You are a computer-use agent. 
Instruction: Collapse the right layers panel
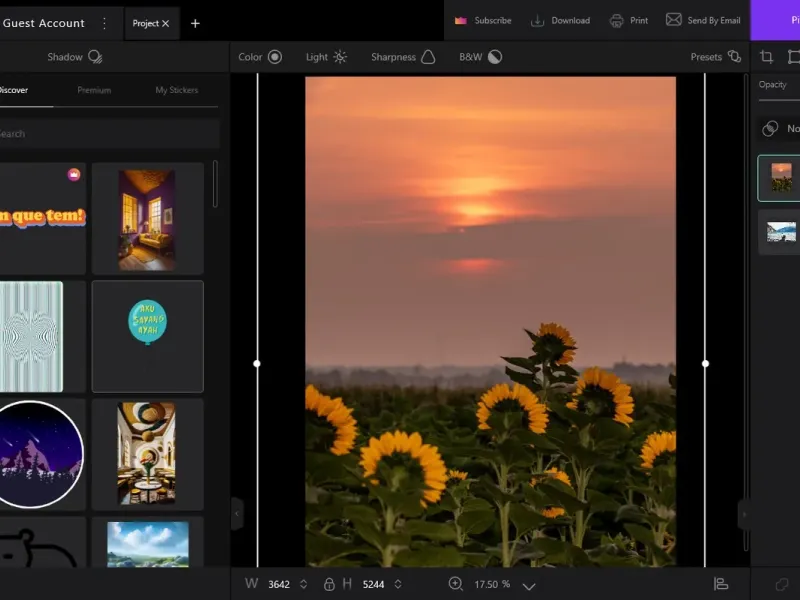click(743, 514)
